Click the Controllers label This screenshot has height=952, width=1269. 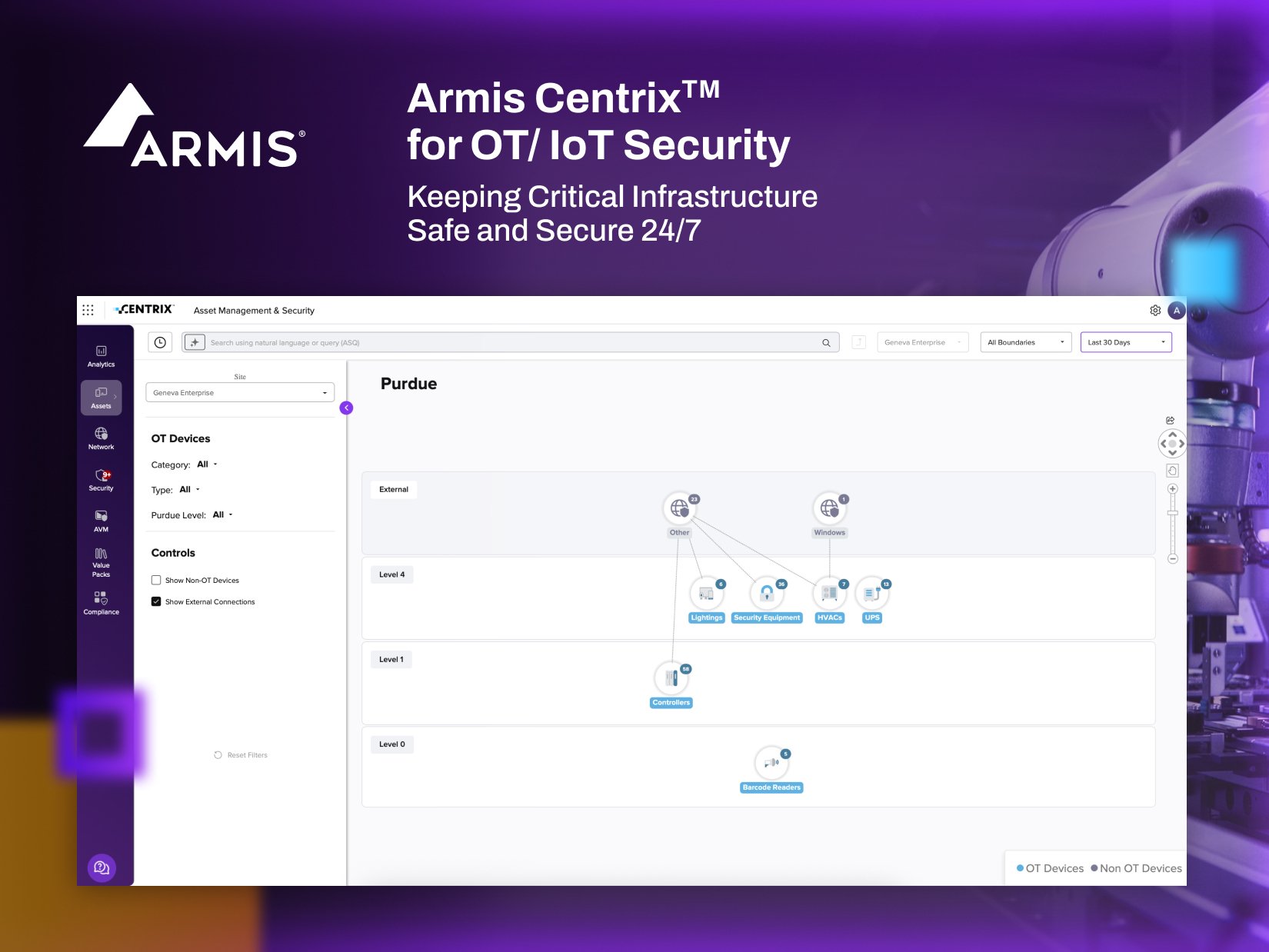(x=671, y=703)
